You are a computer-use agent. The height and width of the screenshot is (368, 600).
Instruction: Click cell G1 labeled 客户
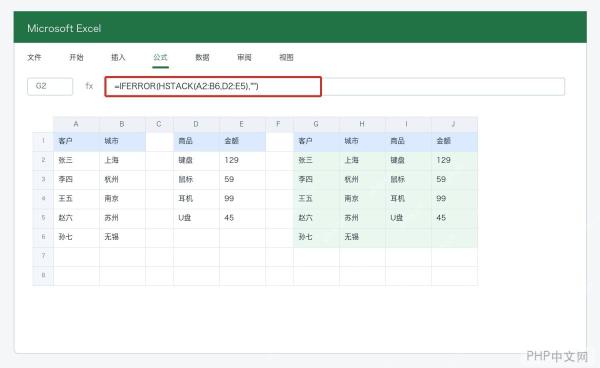[316, 141]
